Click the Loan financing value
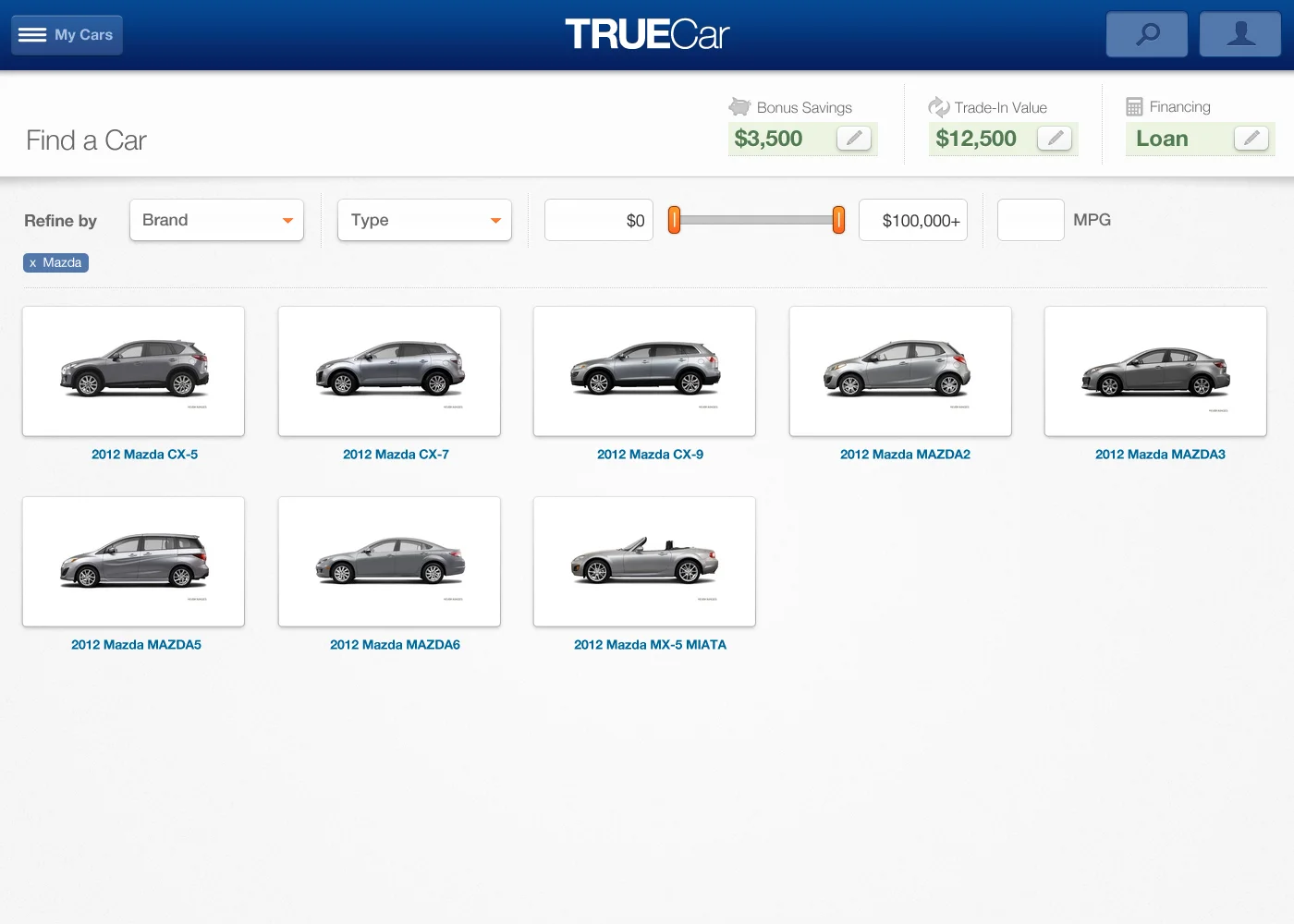 1162,139
